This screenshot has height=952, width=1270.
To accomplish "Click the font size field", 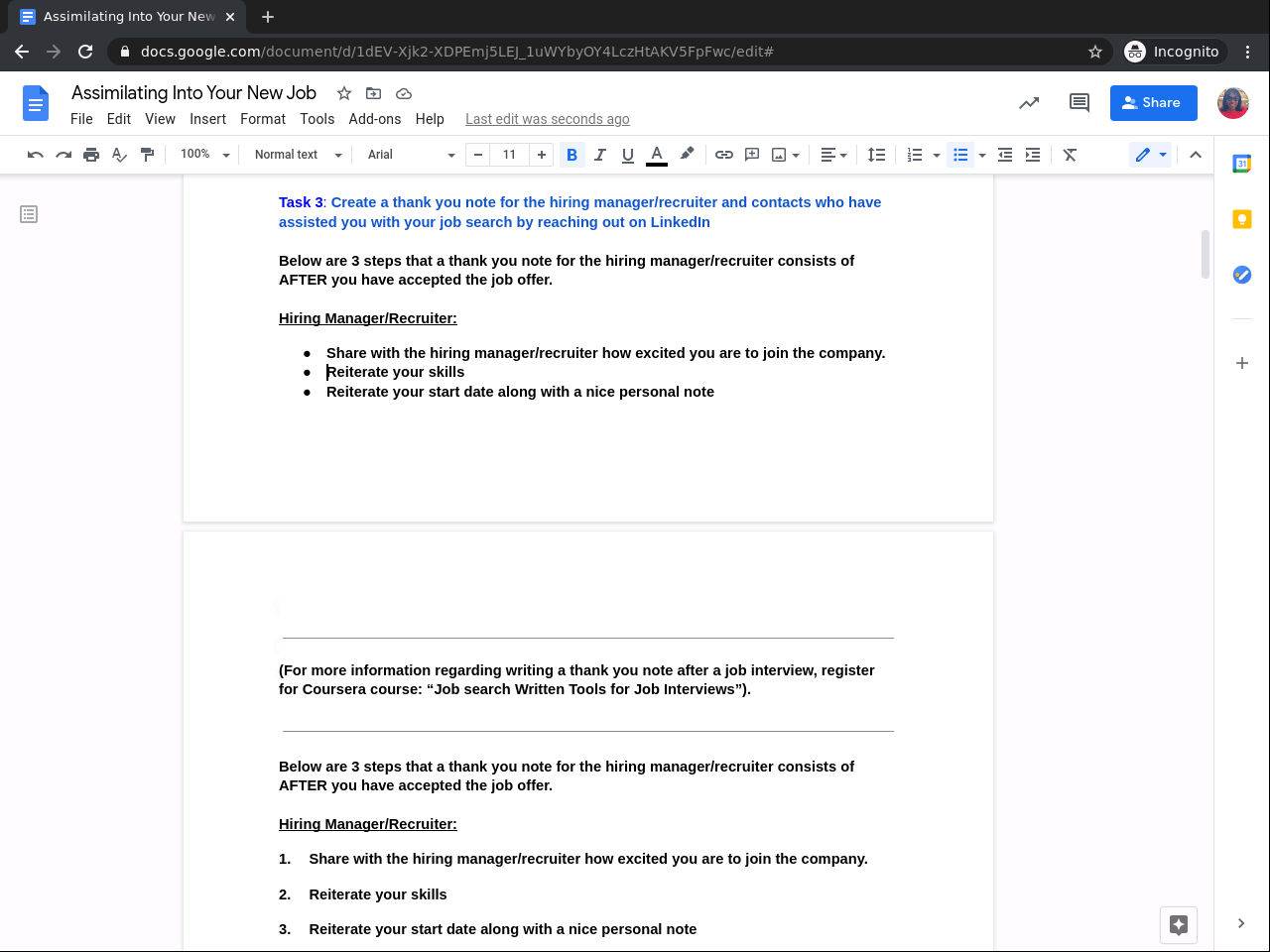I will coord(510,155).
